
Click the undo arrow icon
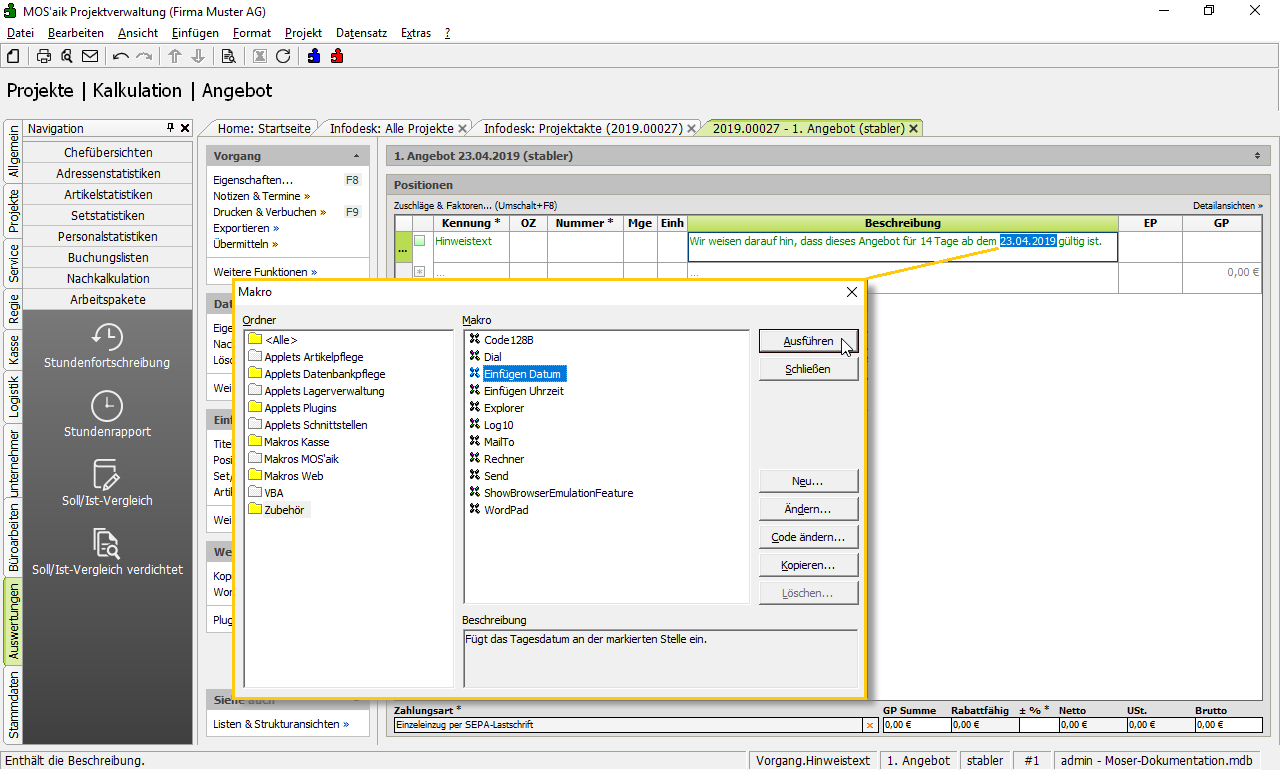(x=121, y=56)
